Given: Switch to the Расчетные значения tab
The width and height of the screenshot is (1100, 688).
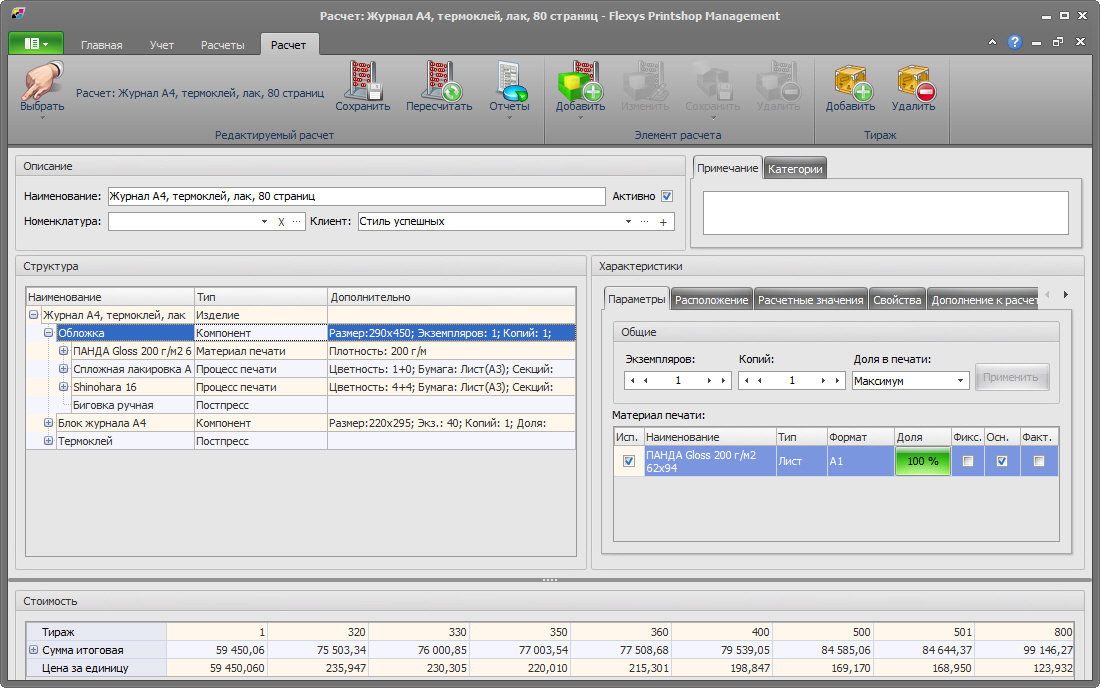Looking at the screenshot, I should point(810,300).
